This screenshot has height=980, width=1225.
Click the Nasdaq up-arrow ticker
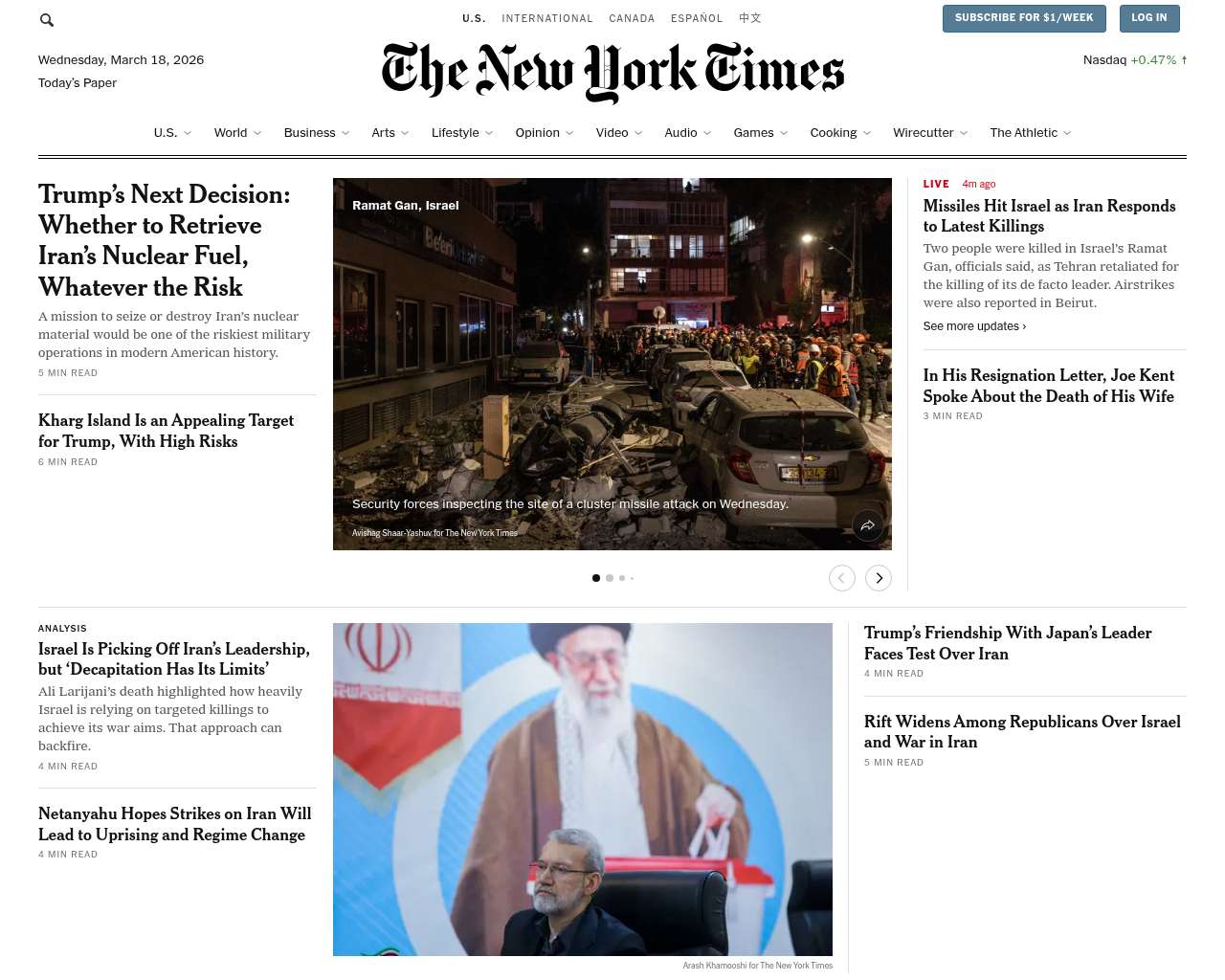[1135, 60]
